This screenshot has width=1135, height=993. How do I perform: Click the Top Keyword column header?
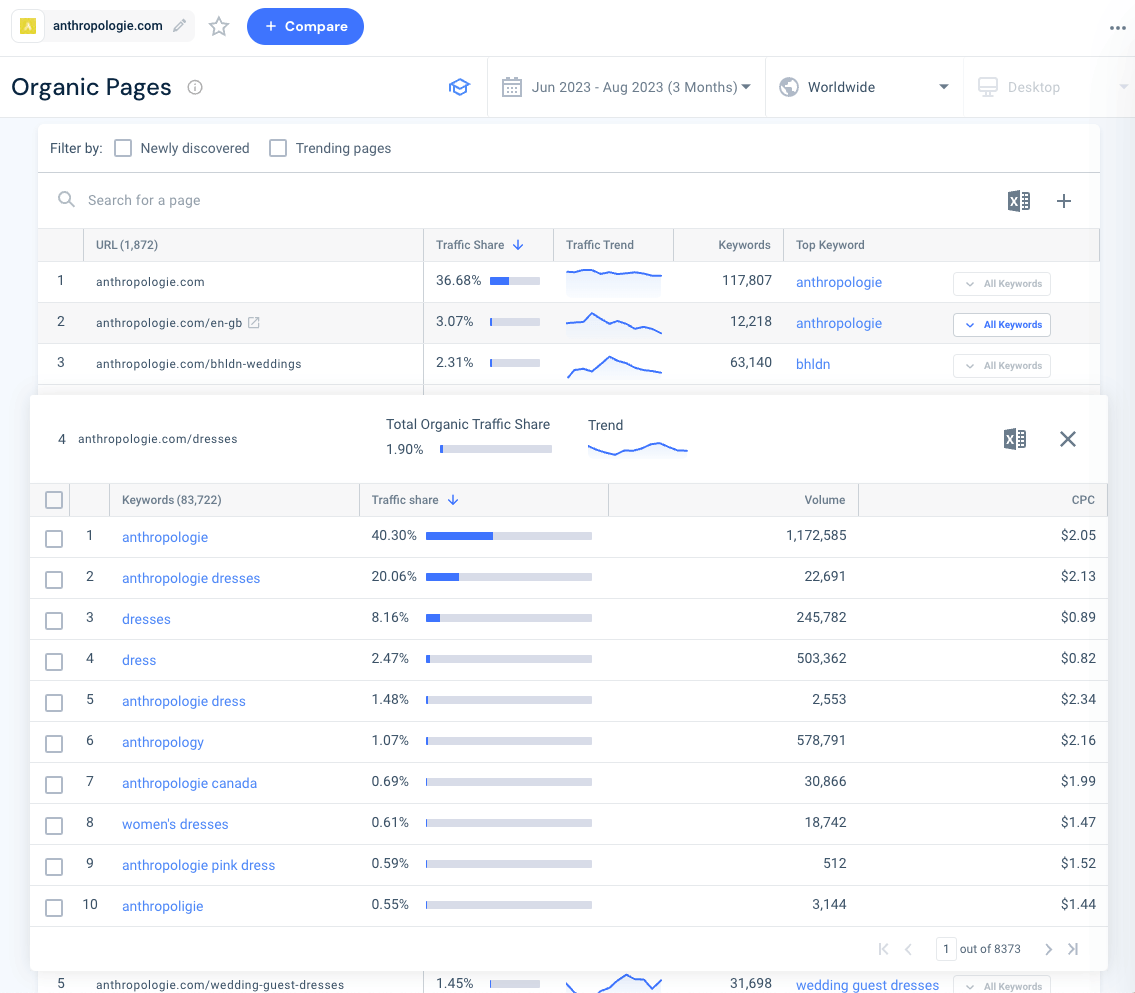point(830,245)
